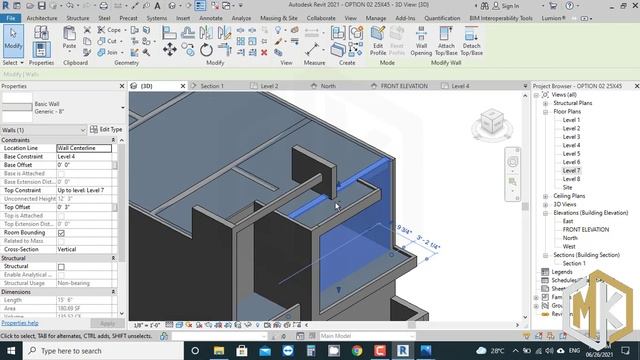
Task: Click the ViewCube in 3D view
Action: click(x=492, y=122)
